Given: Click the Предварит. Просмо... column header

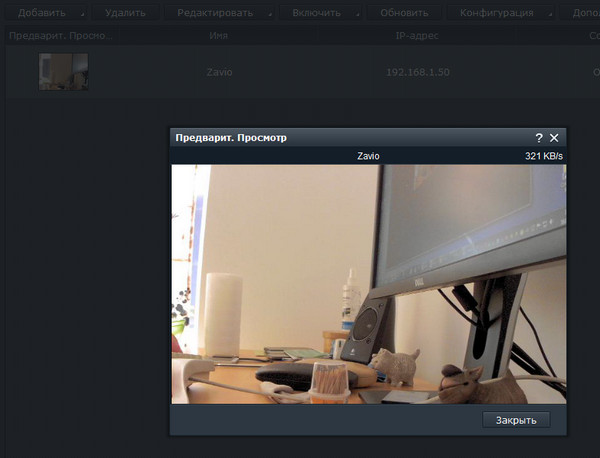Looking at the screenshot, I should point(60,35).
